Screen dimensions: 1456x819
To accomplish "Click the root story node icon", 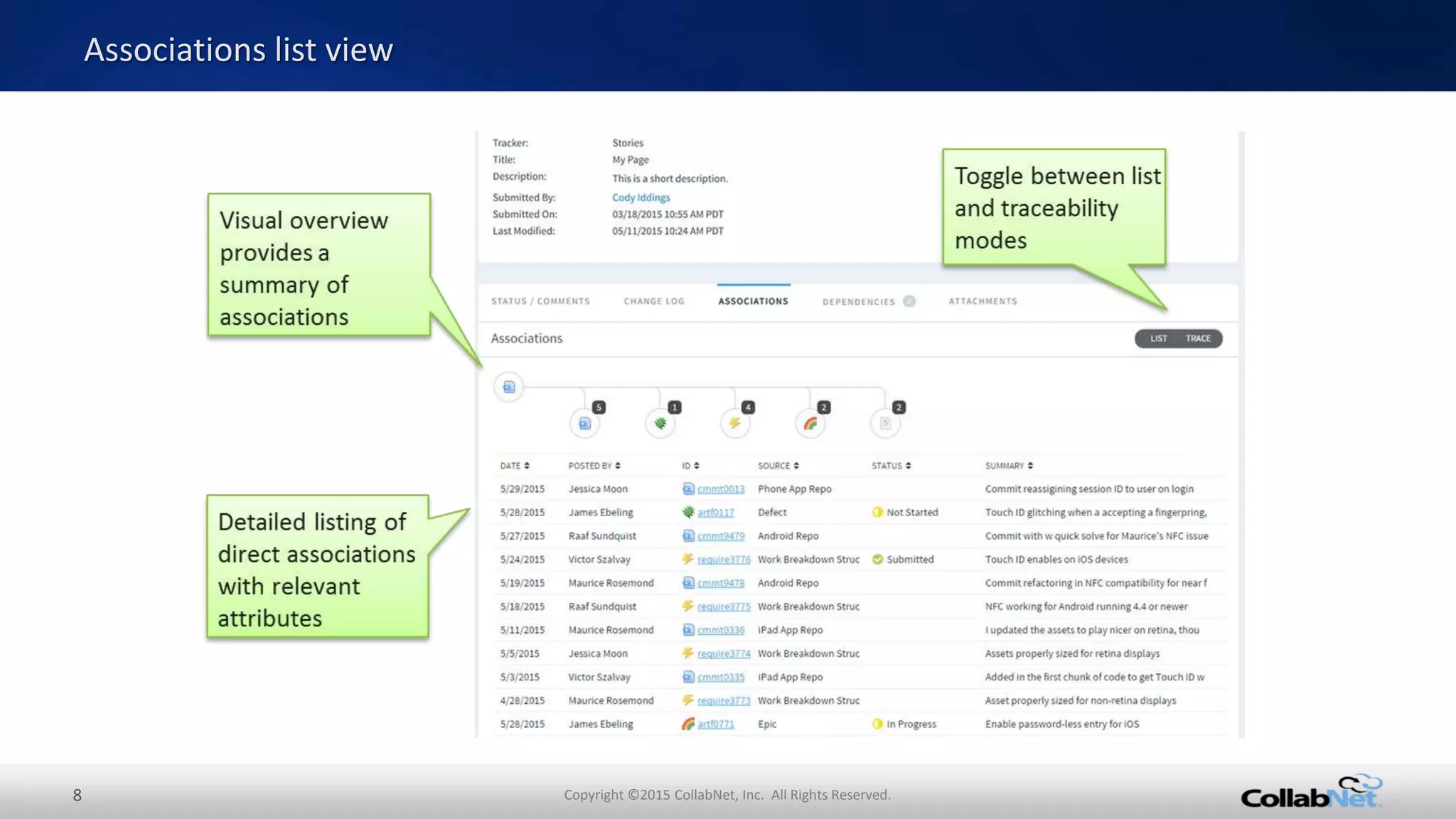I will [x=508, y=387].
